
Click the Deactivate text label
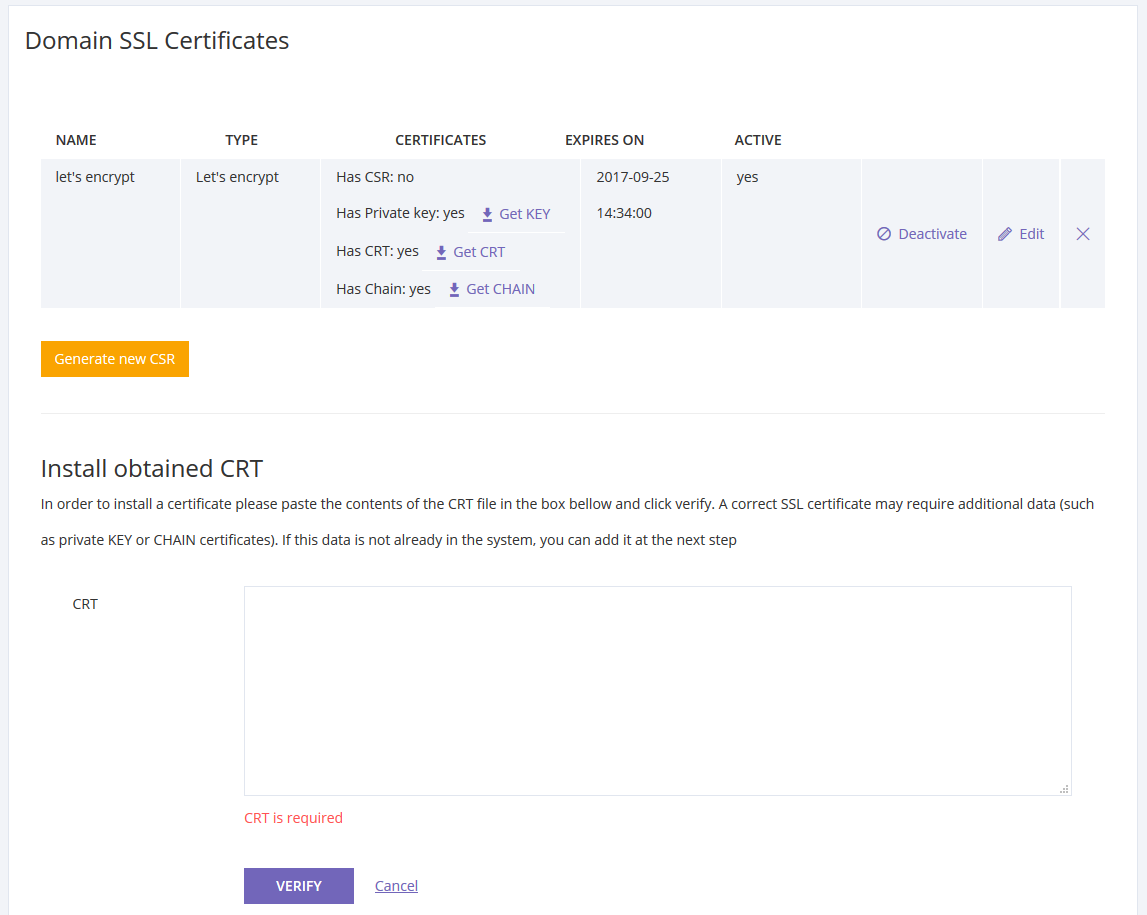[x=932, y=234]
